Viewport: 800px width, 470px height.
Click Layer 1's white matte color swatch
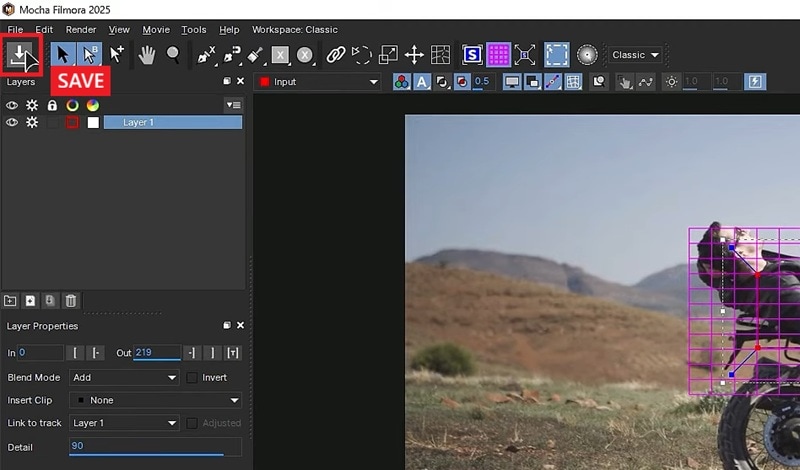pos(93,122)
